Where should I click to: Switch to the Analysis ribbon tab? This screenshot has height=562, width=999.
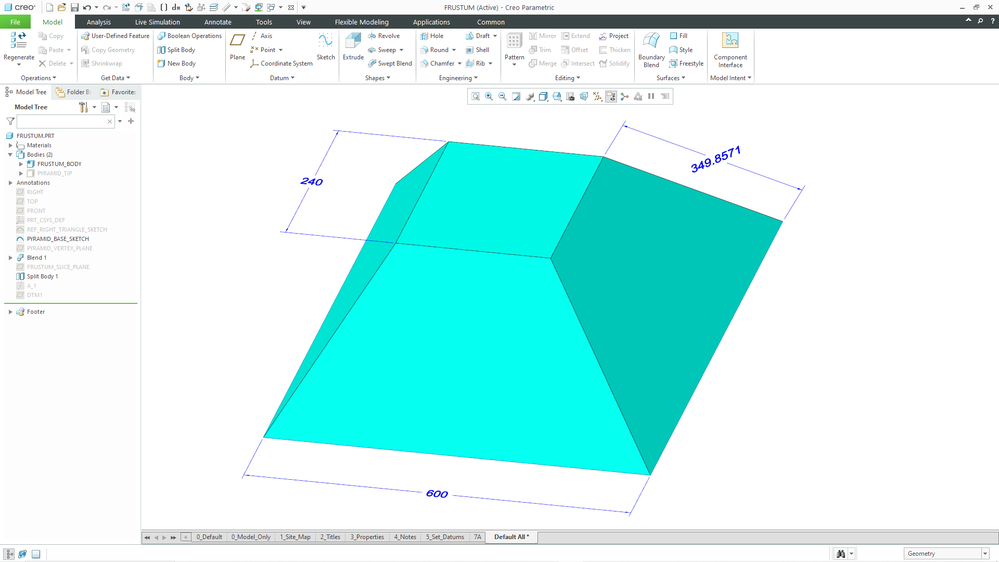(x=99, y=22)
